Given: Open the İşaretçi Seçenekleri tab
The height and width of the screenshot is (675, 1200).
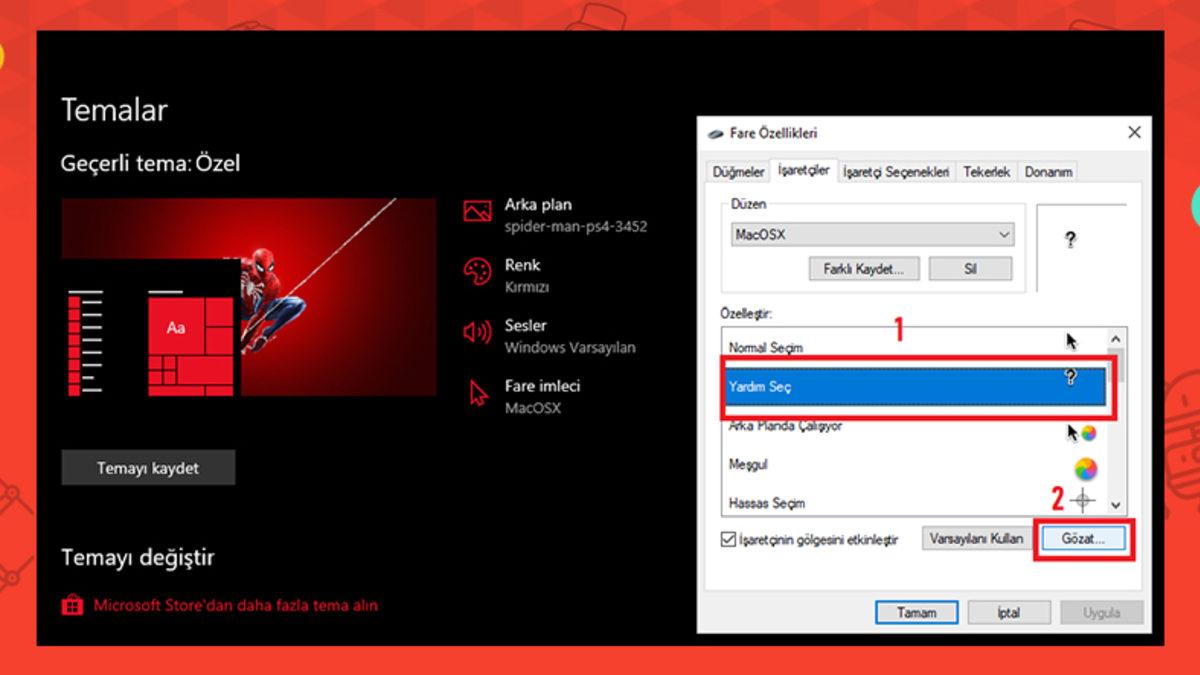Looking at the screenshot, I should pos(896,171).
